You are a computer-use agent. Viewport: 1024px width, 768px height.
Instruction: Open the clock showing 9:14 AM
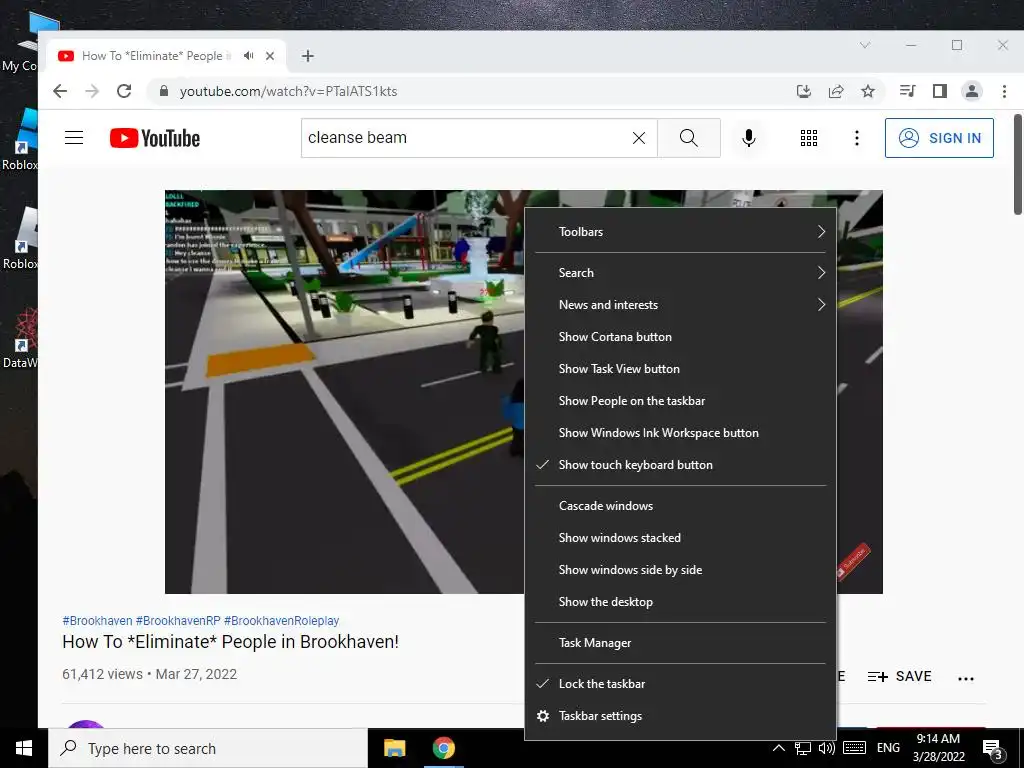click(938, 748)
